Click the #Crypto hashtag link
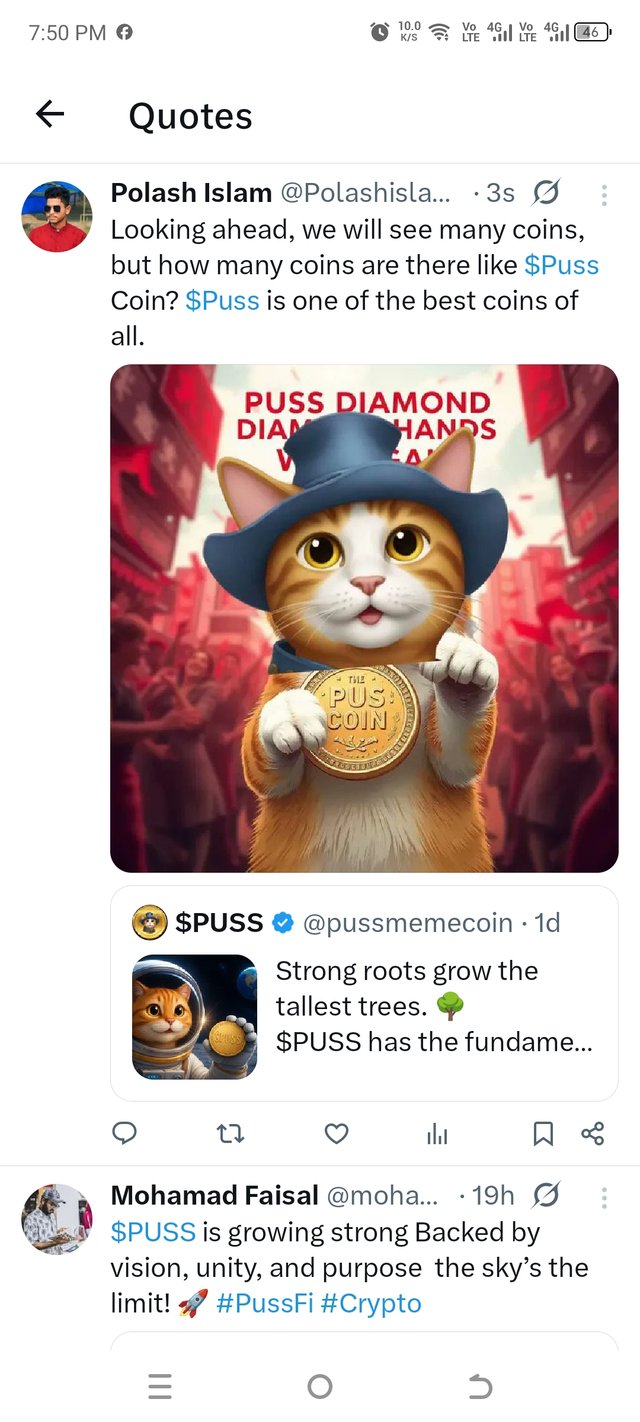This screenshot has width=640, height=1422. pyautogui.click(x=371, y=1303)
